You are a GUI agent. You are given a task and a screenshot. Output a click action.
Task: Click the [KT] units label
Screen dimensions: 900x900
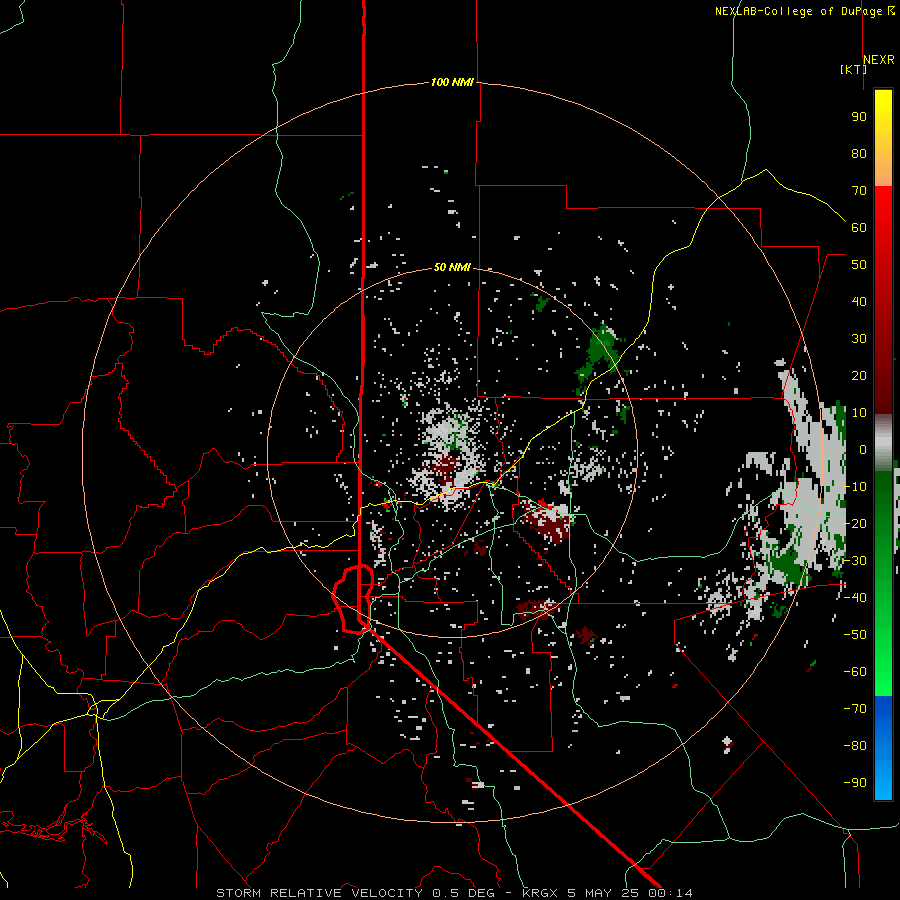853,69
